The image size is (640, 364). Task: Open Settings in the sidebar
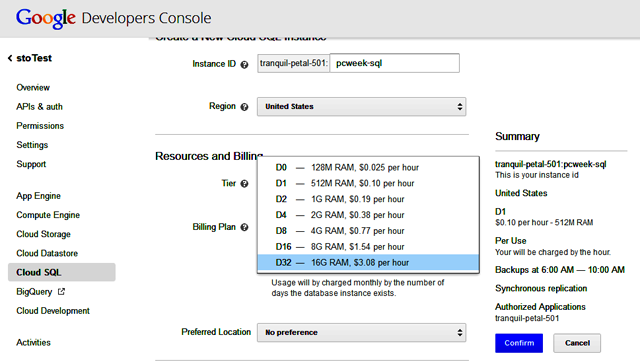tap(32, 145)
